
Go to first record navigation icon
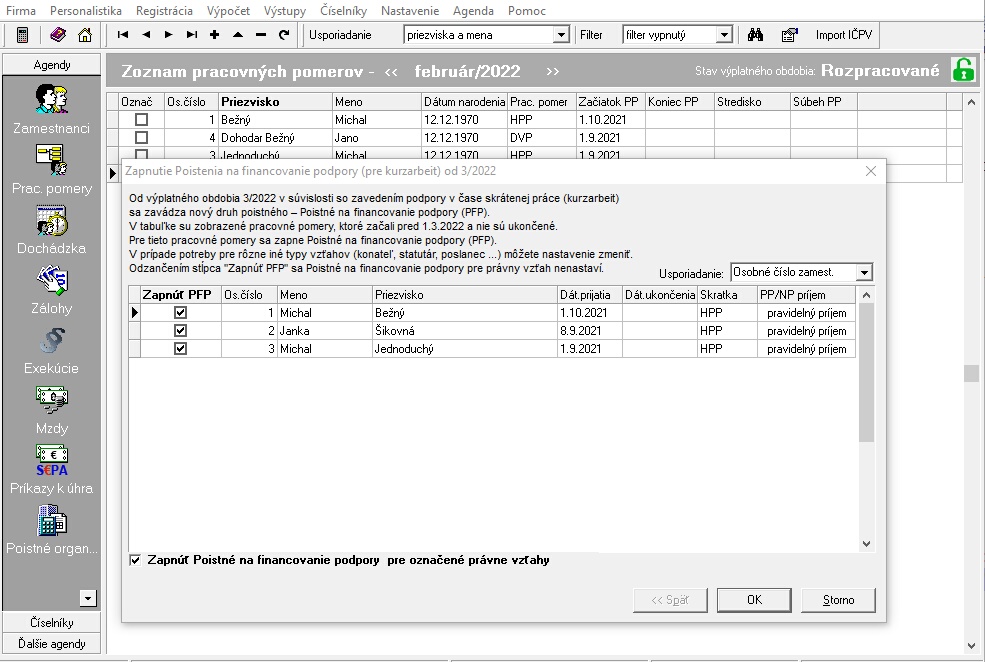122,35
